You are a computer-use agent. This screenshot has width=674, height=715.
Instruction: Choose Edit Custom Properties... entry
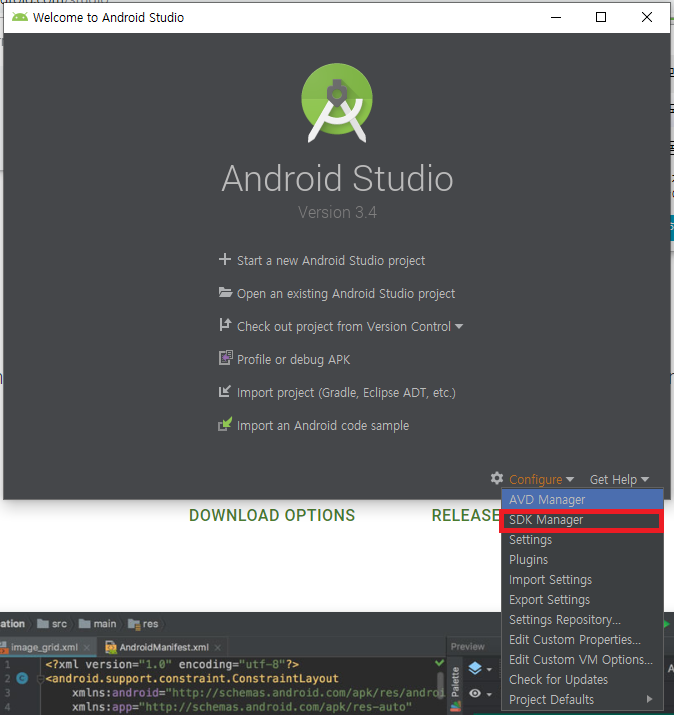click(x=582, y=640)
